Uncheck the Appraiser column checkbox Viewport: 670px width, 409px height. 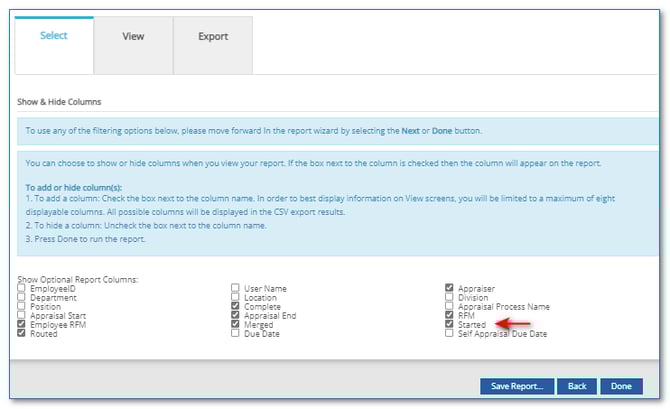[450, 288]
